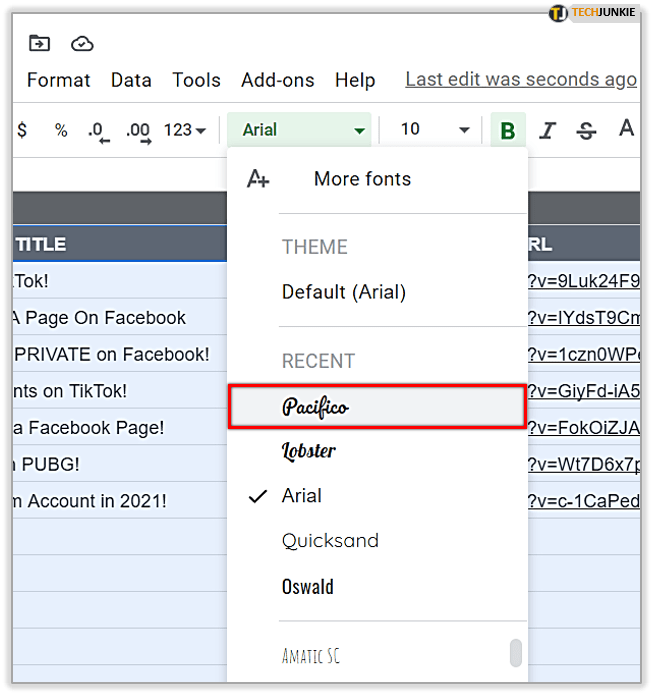The image size is (653, 695).
Task: Click the currency format dollar icon
Action: point(22,130)
